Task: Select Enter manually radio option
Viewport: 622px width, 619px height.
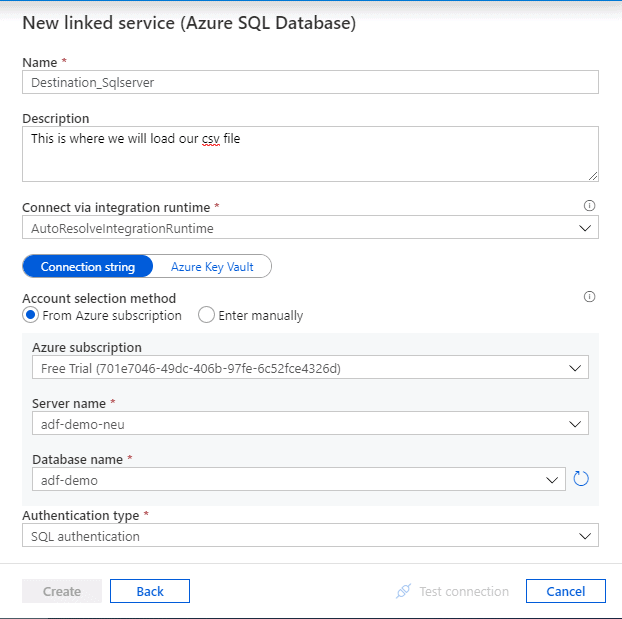Action: (x=207, y=315)
